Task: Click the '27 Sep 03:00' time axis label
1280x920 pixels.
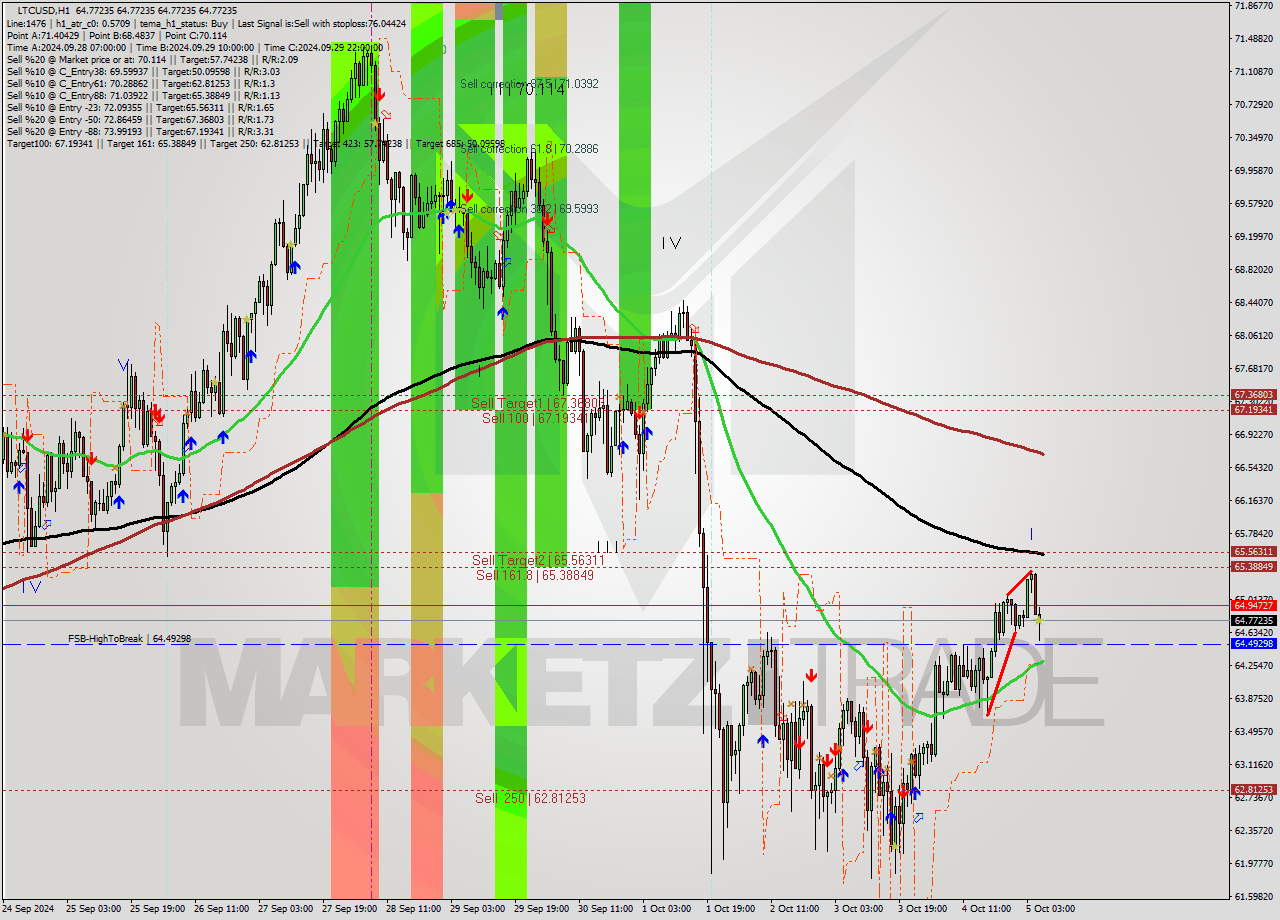Action: (284, 909)
